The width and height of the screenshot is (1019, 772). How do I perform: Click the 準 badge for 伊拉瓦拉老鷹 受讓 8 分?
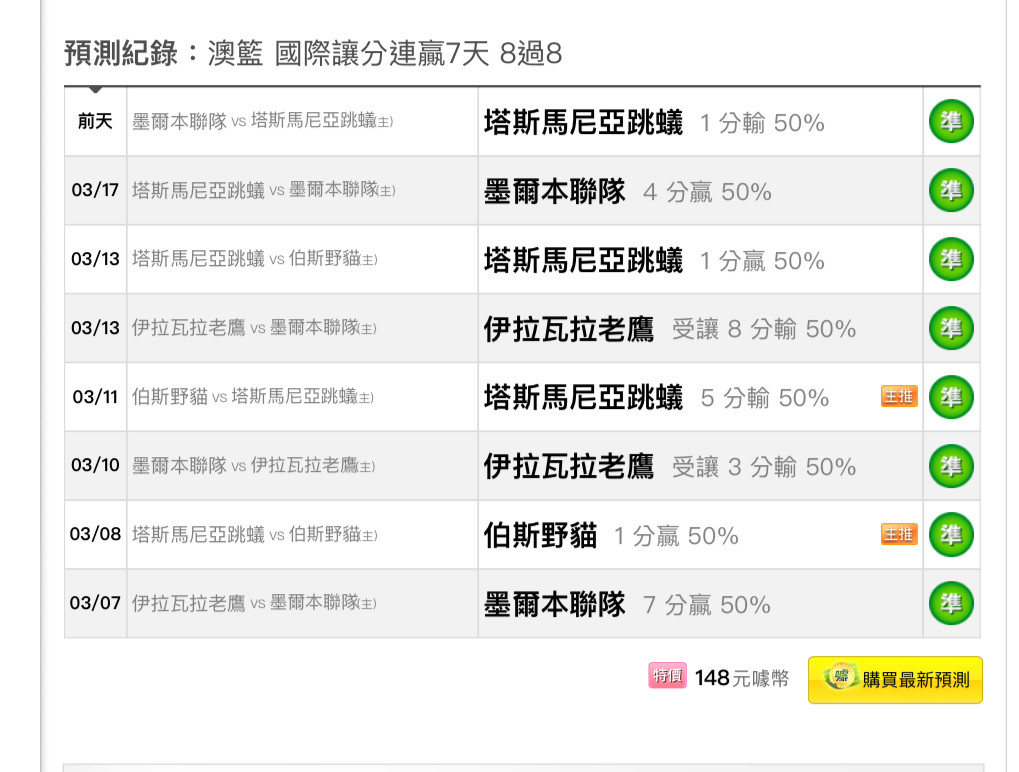[951, 328]
